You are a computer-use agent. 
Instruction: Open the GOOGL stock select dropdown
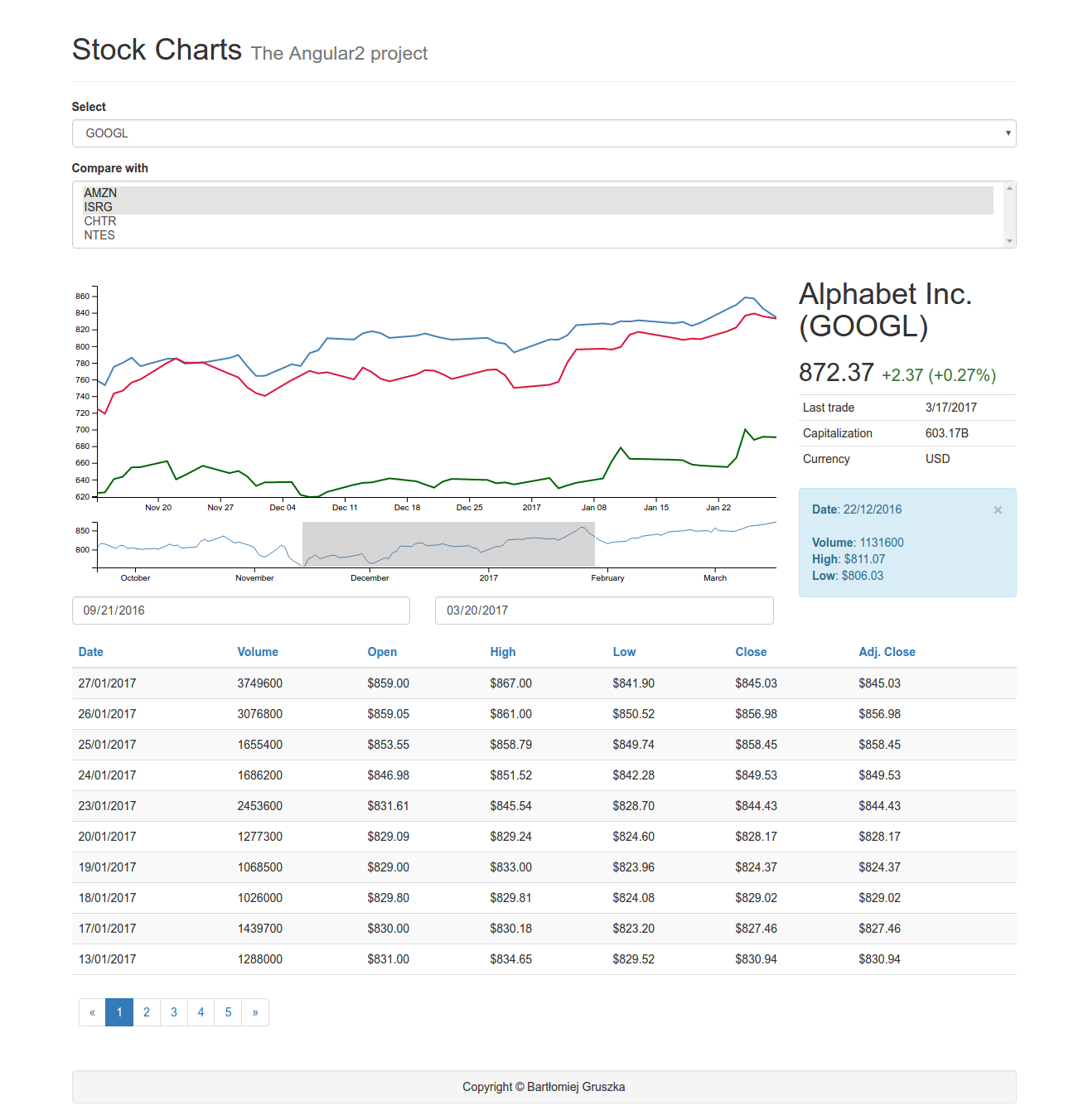pyautogui.click(x=544, y=133)
